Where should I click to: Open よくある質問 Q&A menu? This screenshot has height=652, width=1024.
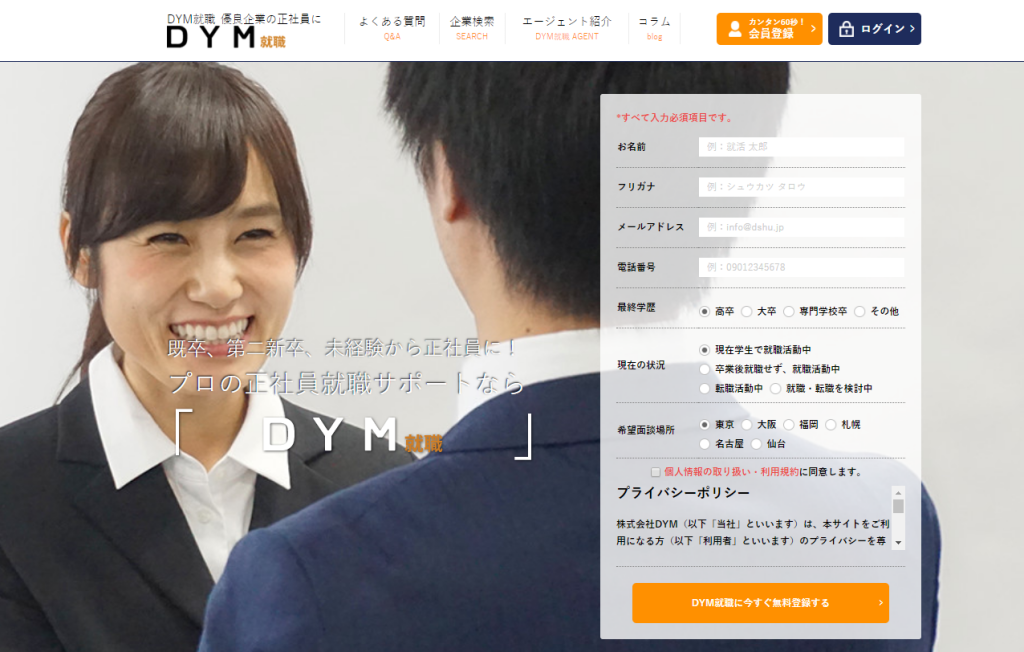pyautogui.click(x=392, y=28)
